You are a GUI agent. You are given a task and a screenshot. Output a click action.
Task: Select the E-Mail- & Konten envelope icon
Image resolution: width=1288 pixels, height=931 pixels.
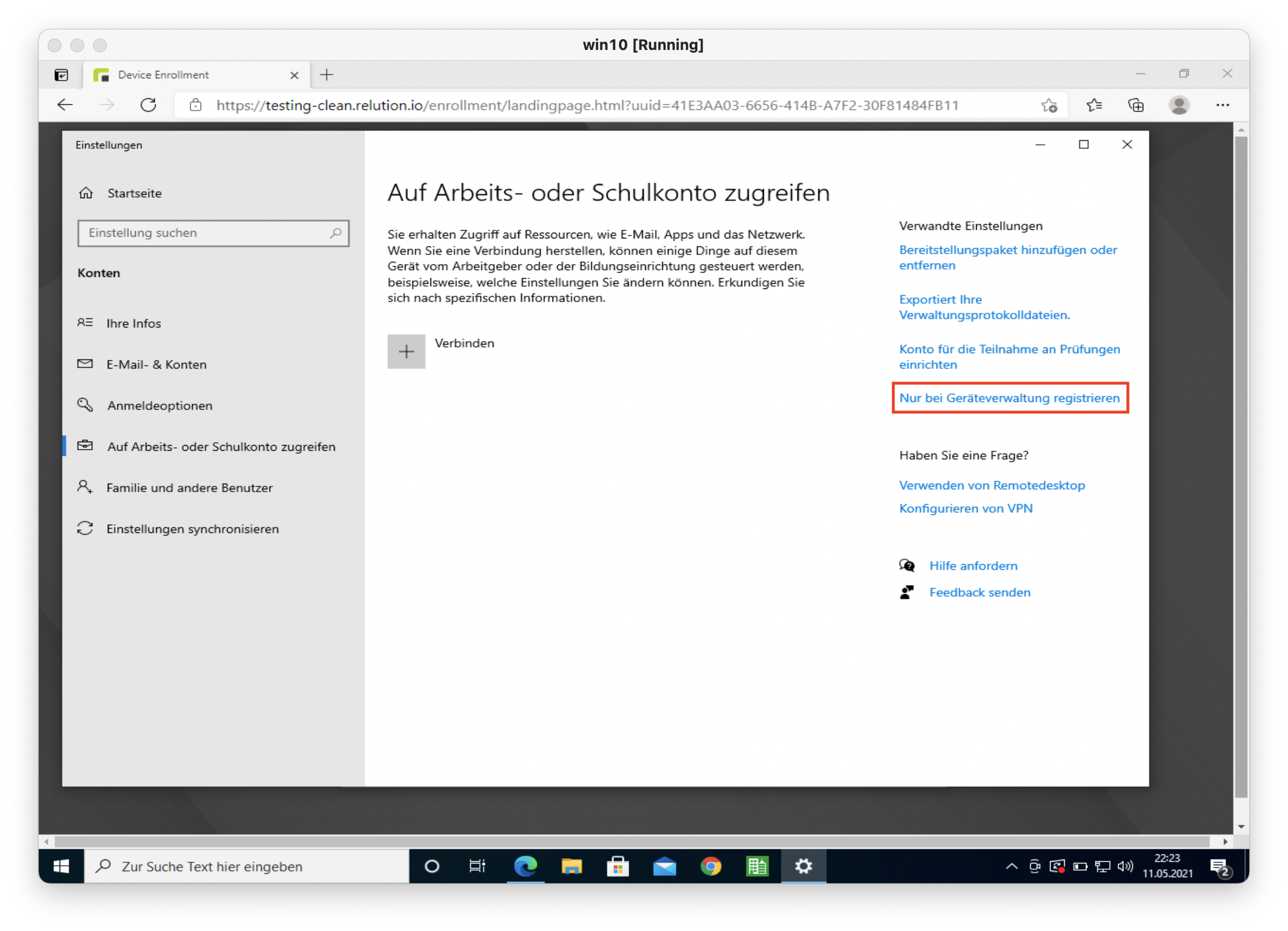pyautogui.click(x=85, y=364)
